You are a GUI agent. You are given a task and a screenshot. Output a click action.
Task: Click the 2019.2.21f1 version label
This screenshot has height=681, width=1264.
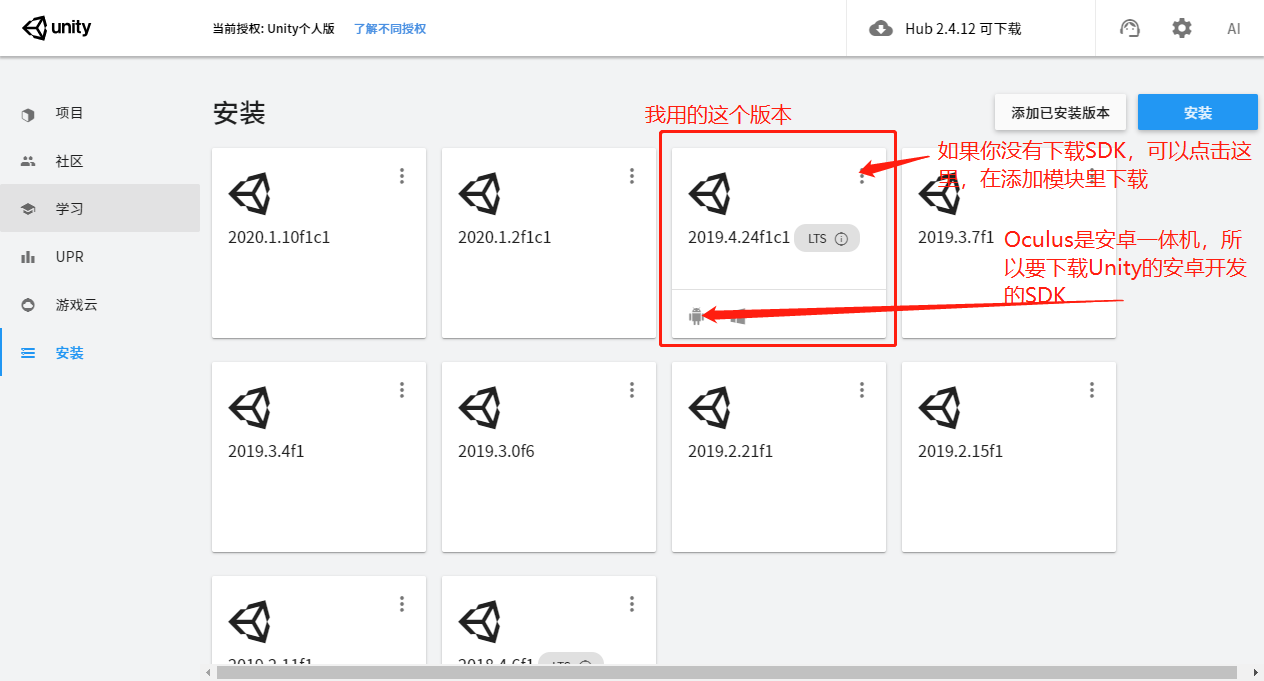click(x=730, y=452)
